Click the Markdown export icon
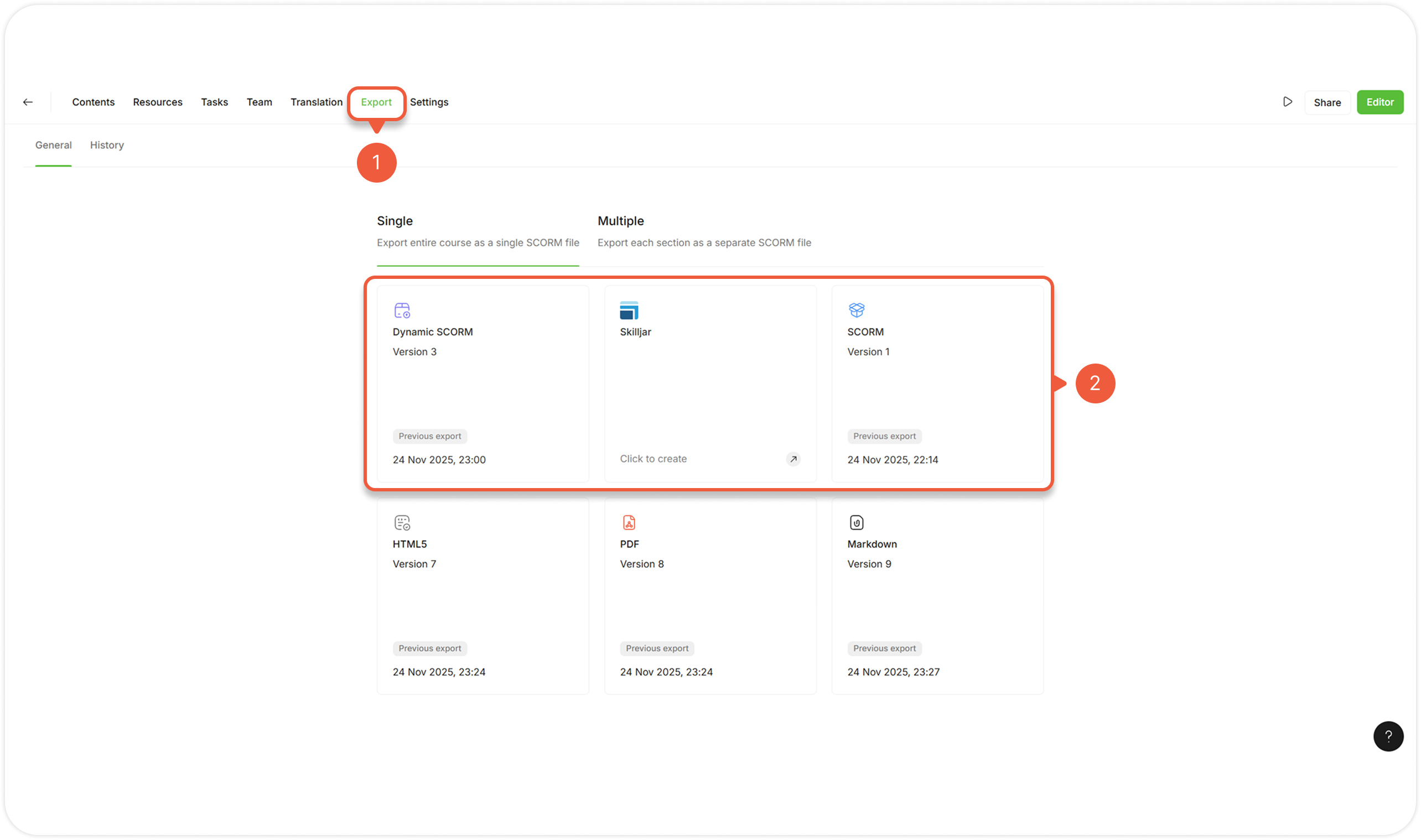The image size is (1421, 840). tap(856, 522)
